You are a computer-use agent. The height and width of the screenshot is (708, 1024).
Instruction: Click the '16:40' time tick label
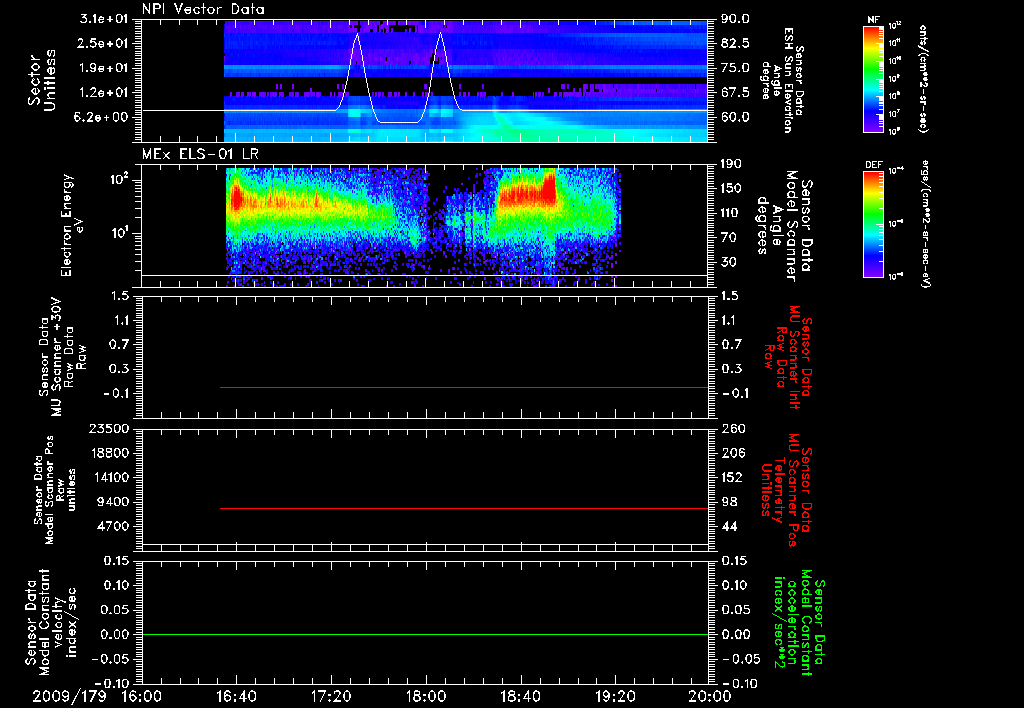pos(236,696)
